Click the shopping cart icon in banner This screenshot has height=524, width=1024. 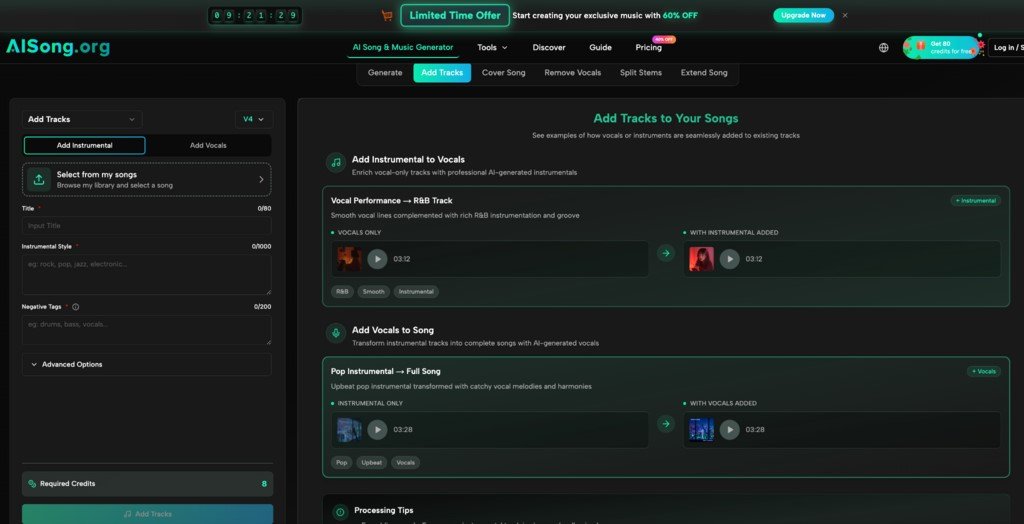387,16
